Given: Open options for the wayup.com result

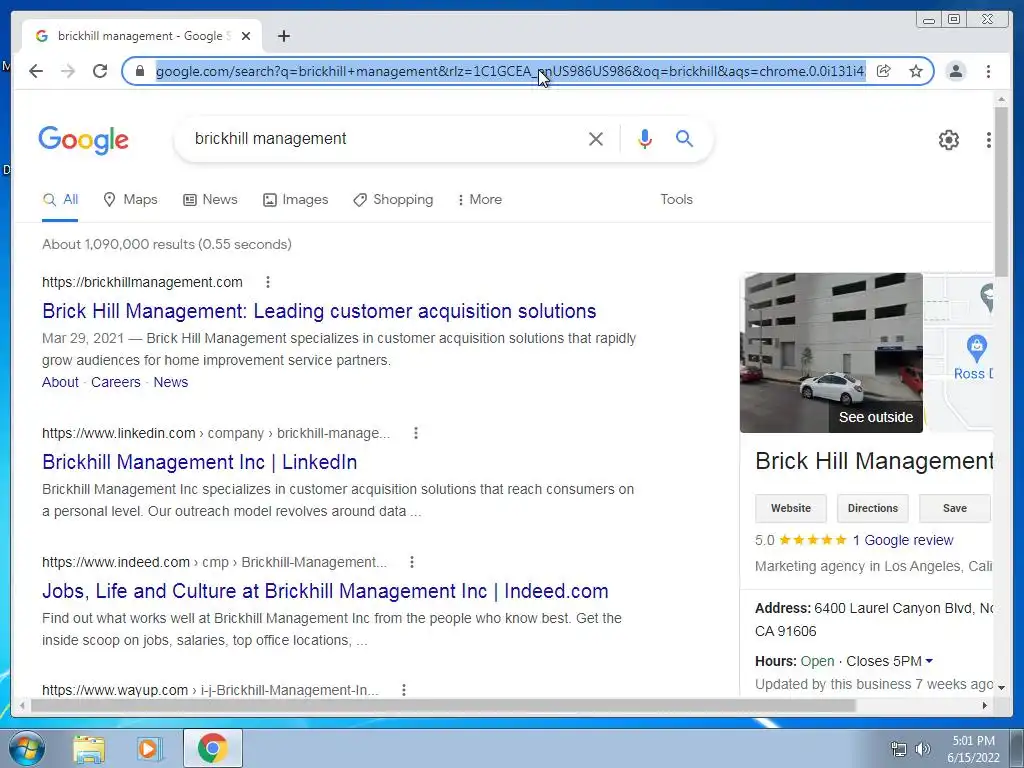Looking at the screenshot, I should pos(404,690).
